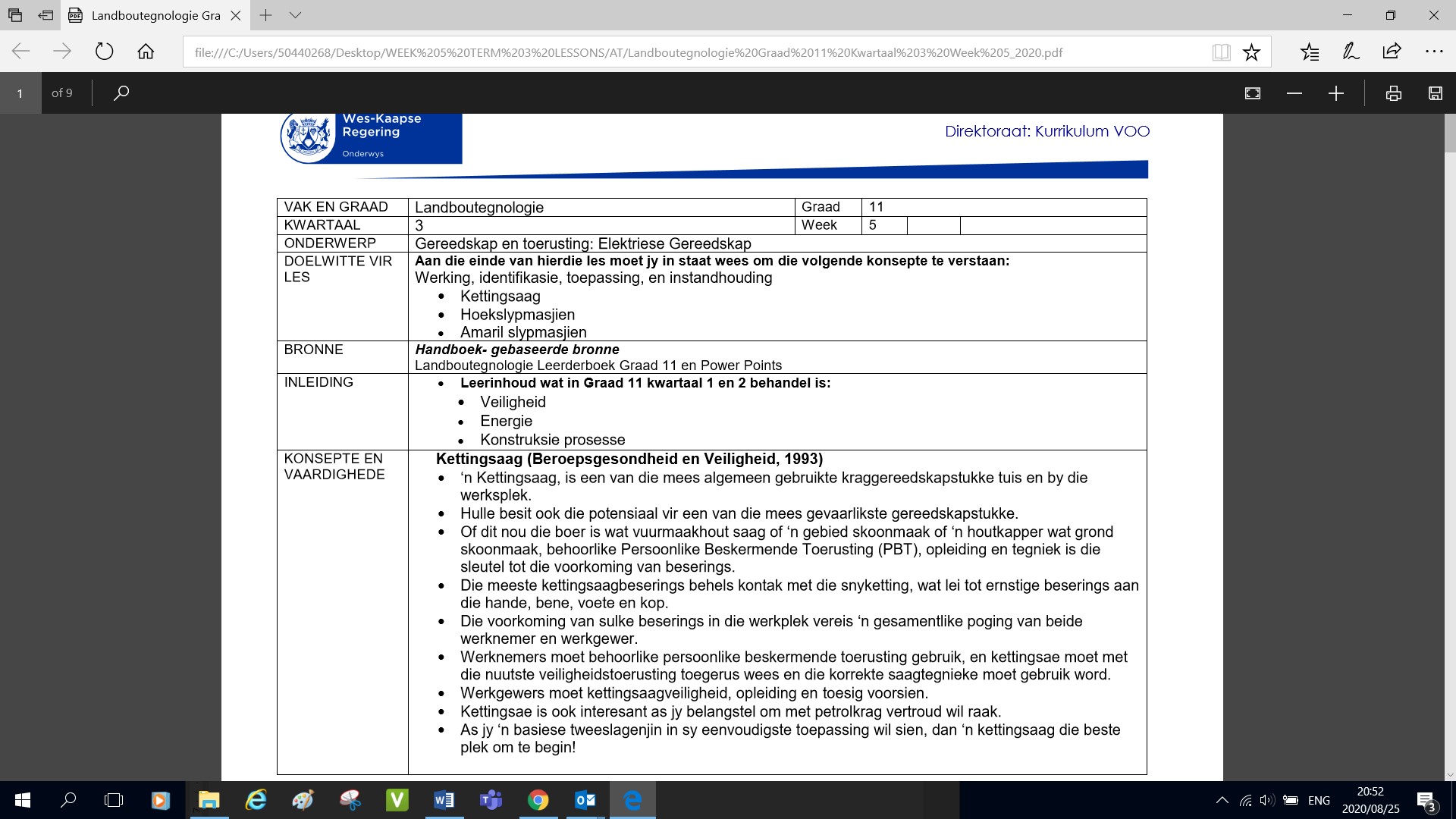
Task: Open Reading view book icon
Action: 1221,52
